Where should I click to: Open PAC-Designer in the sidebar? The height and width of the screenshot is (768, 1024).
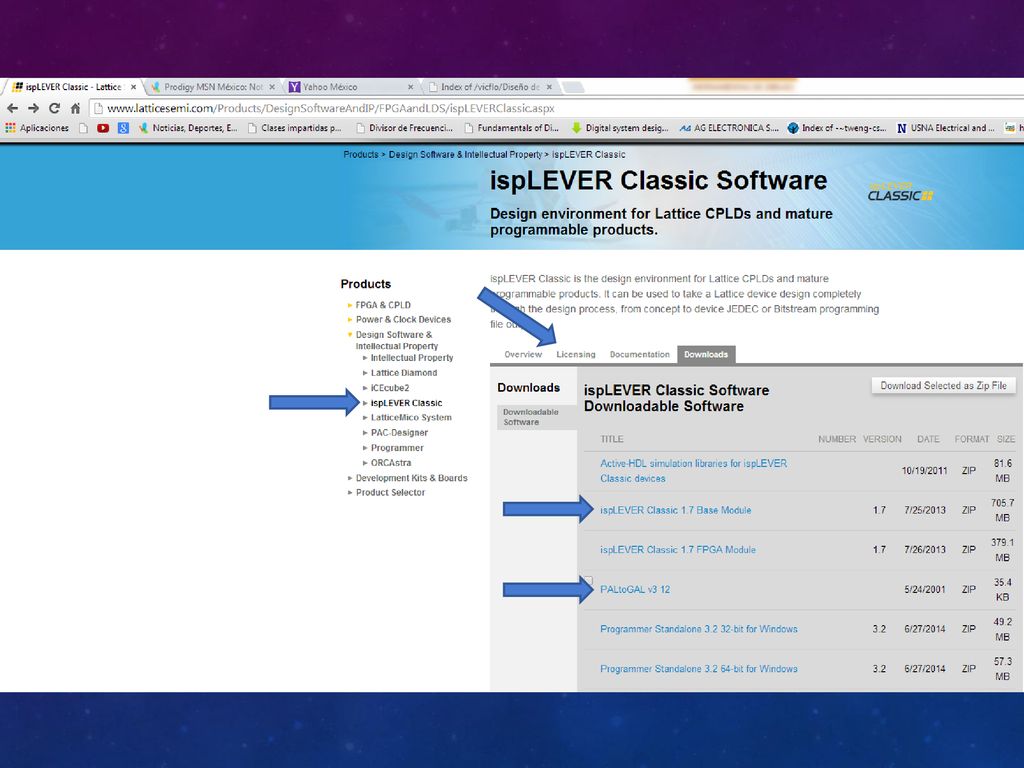(x=399, y=432)
